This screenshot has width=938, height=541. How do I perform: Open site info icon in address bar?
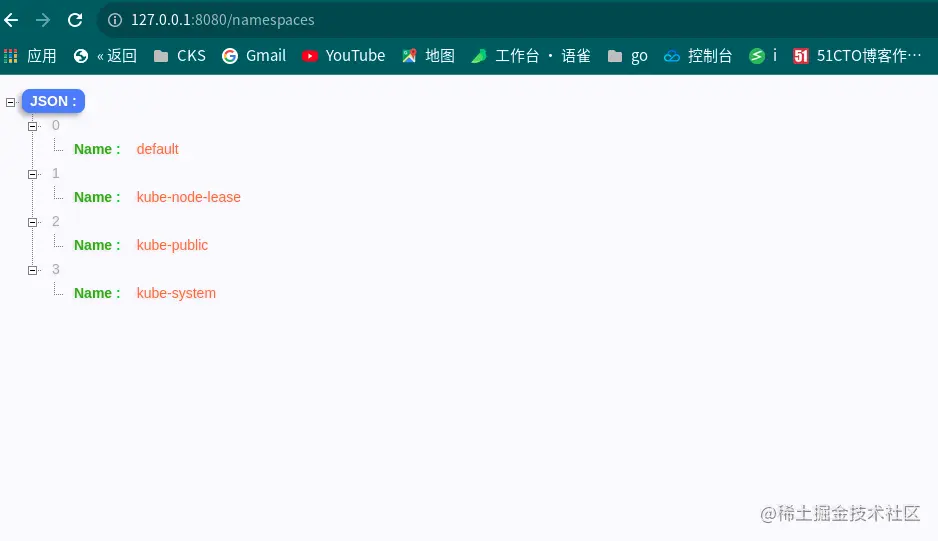[x=115, y=20]
